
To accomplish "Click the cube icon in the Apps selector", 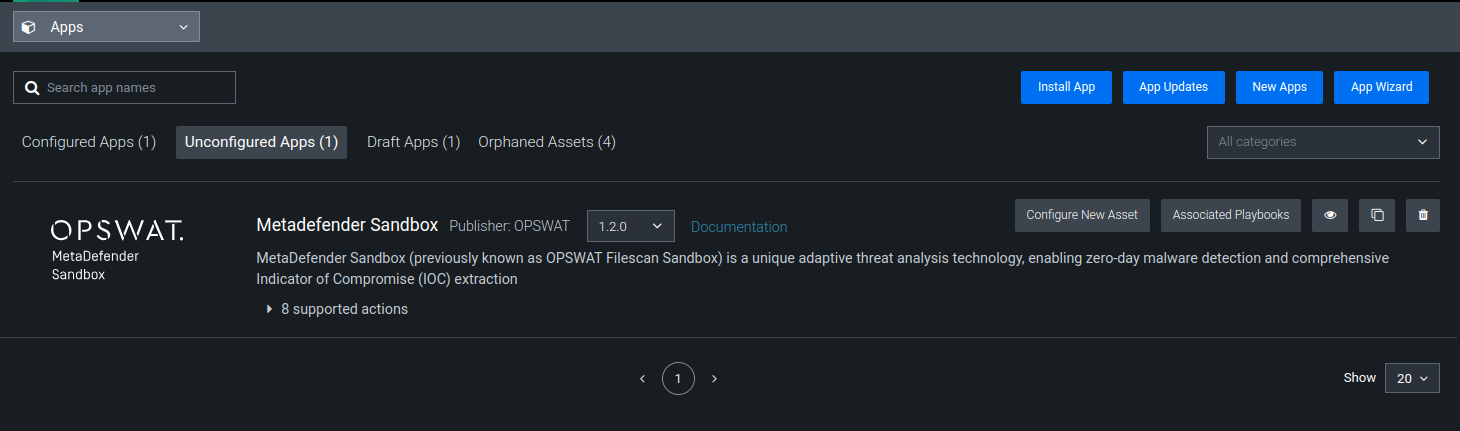I will point(29,27).
